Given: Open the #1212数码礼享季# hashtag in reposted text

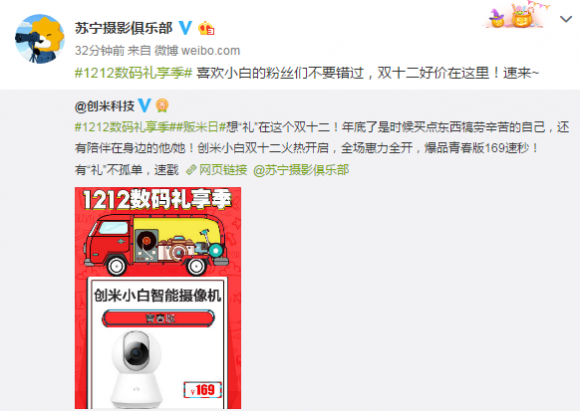Looking at the screenshot, I should 122,127.
